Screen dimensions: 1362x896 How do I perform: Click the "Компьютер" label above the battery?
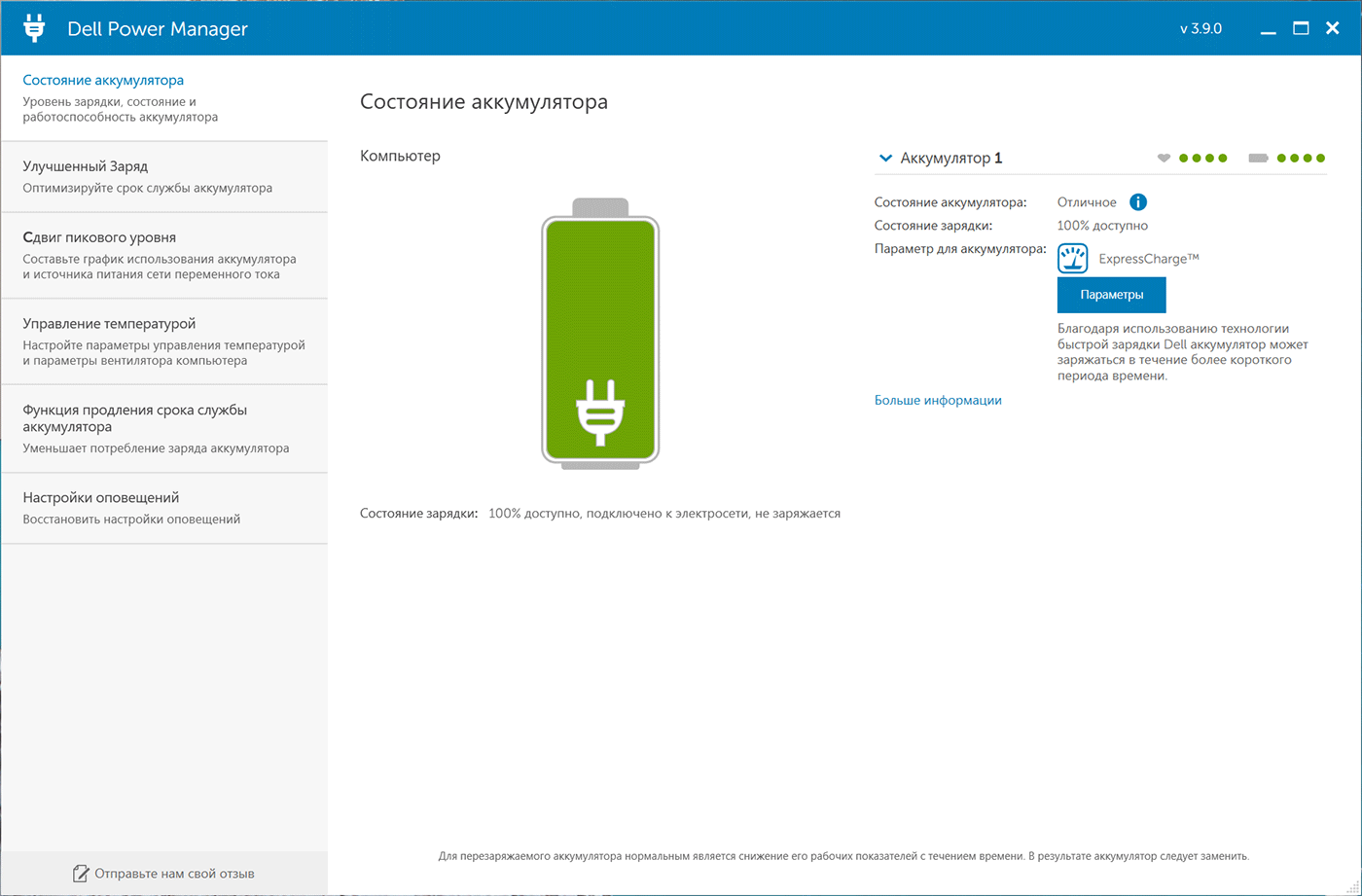400,156
